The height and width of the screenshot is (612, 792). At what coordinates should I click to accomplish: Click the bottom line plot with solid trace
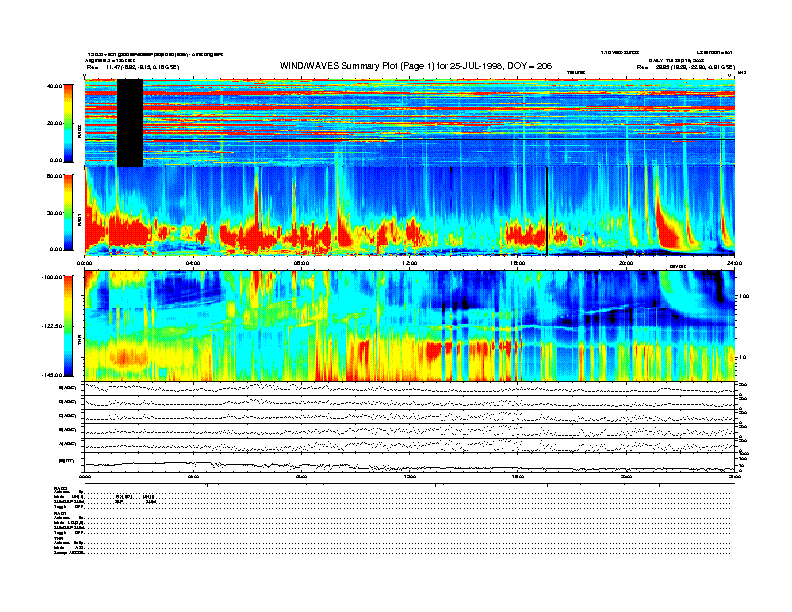tap(410, 463)
